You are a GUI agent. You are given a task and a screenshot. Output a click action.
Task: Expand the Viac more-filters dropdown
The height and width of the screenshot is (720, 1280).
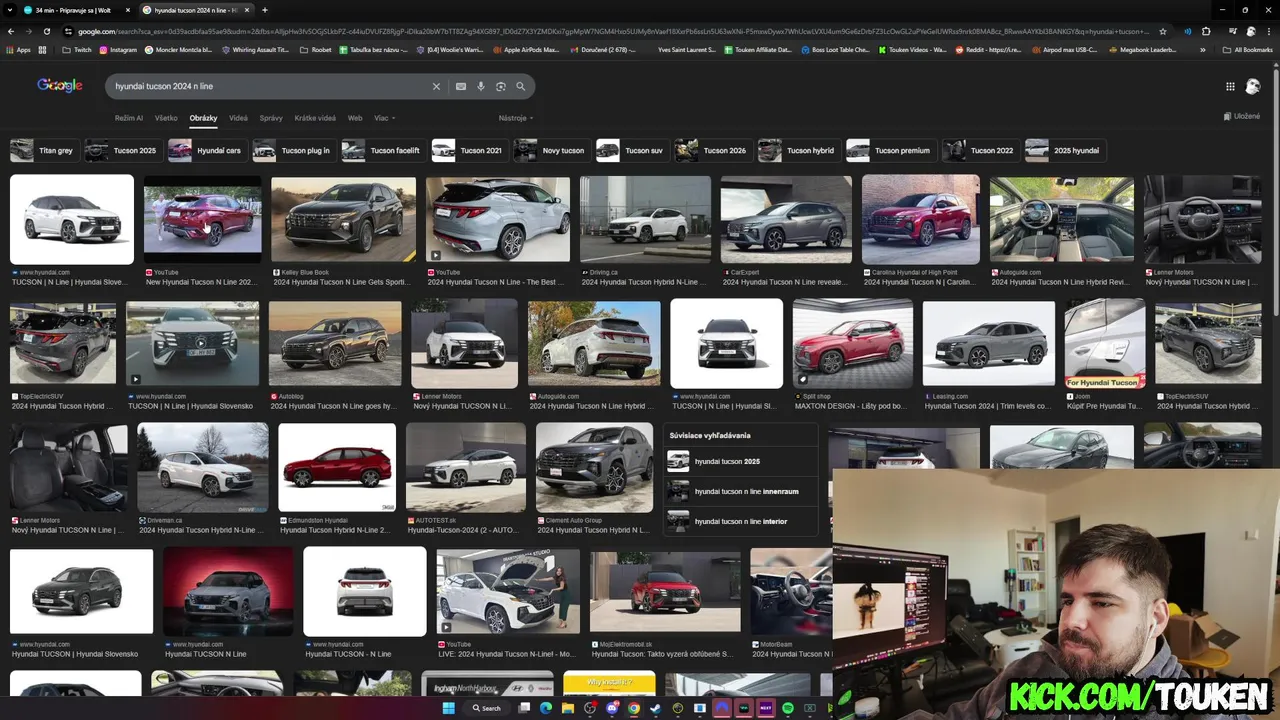tap(384, 118)
